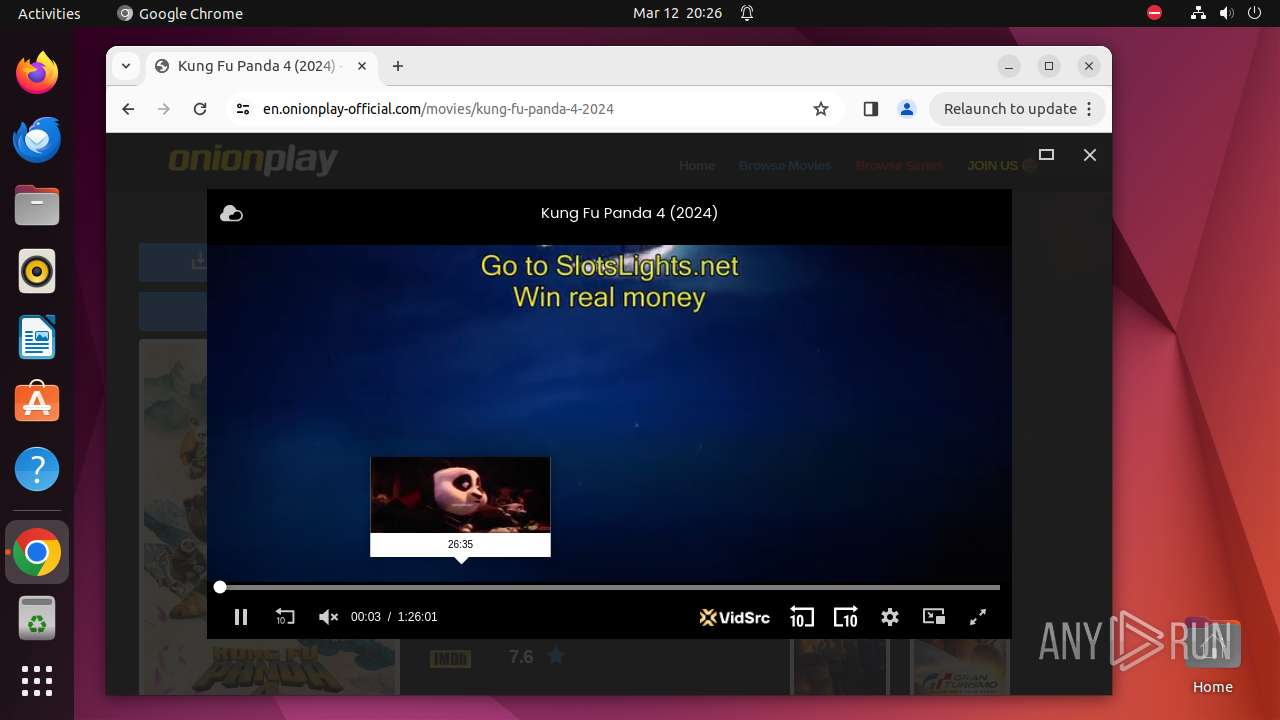Reload the Chrome page
The width and height of the screenshot is (1280, 720).
(200, 109)
